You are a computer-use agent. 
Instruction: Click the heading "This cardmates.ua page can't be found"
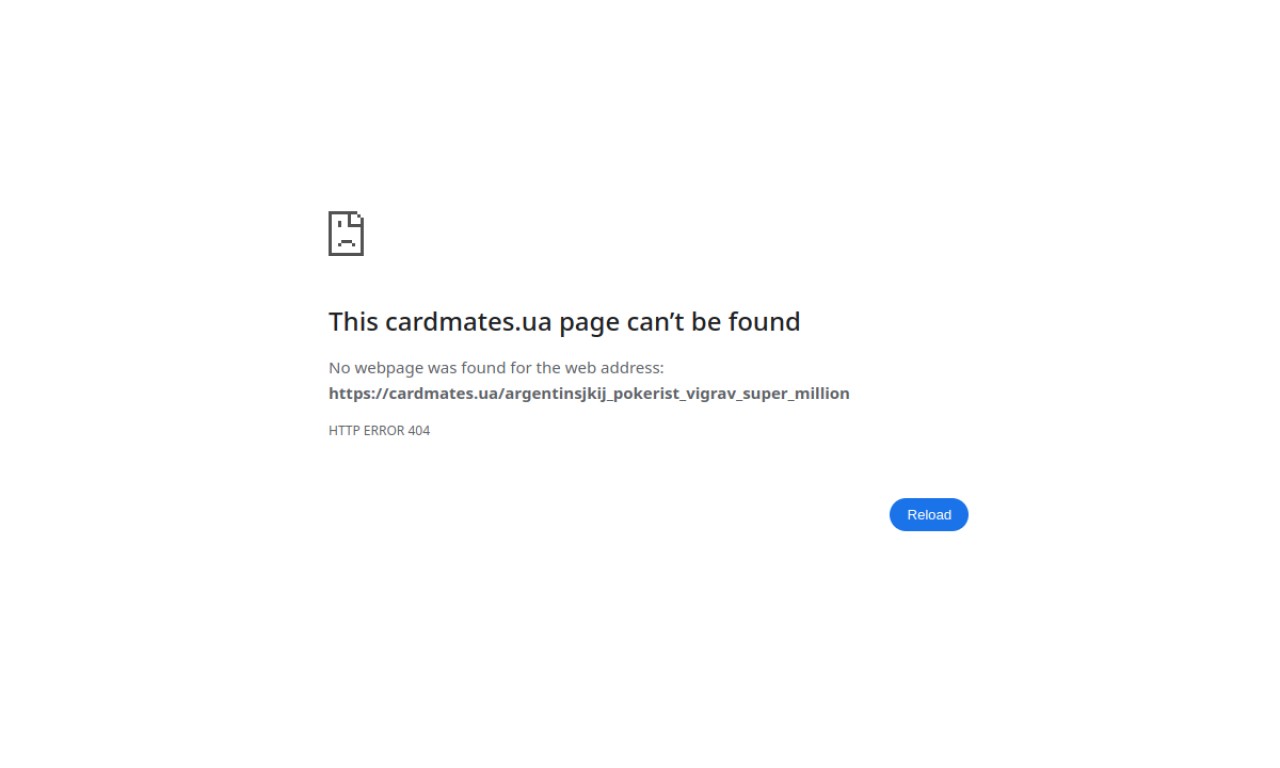564,321
